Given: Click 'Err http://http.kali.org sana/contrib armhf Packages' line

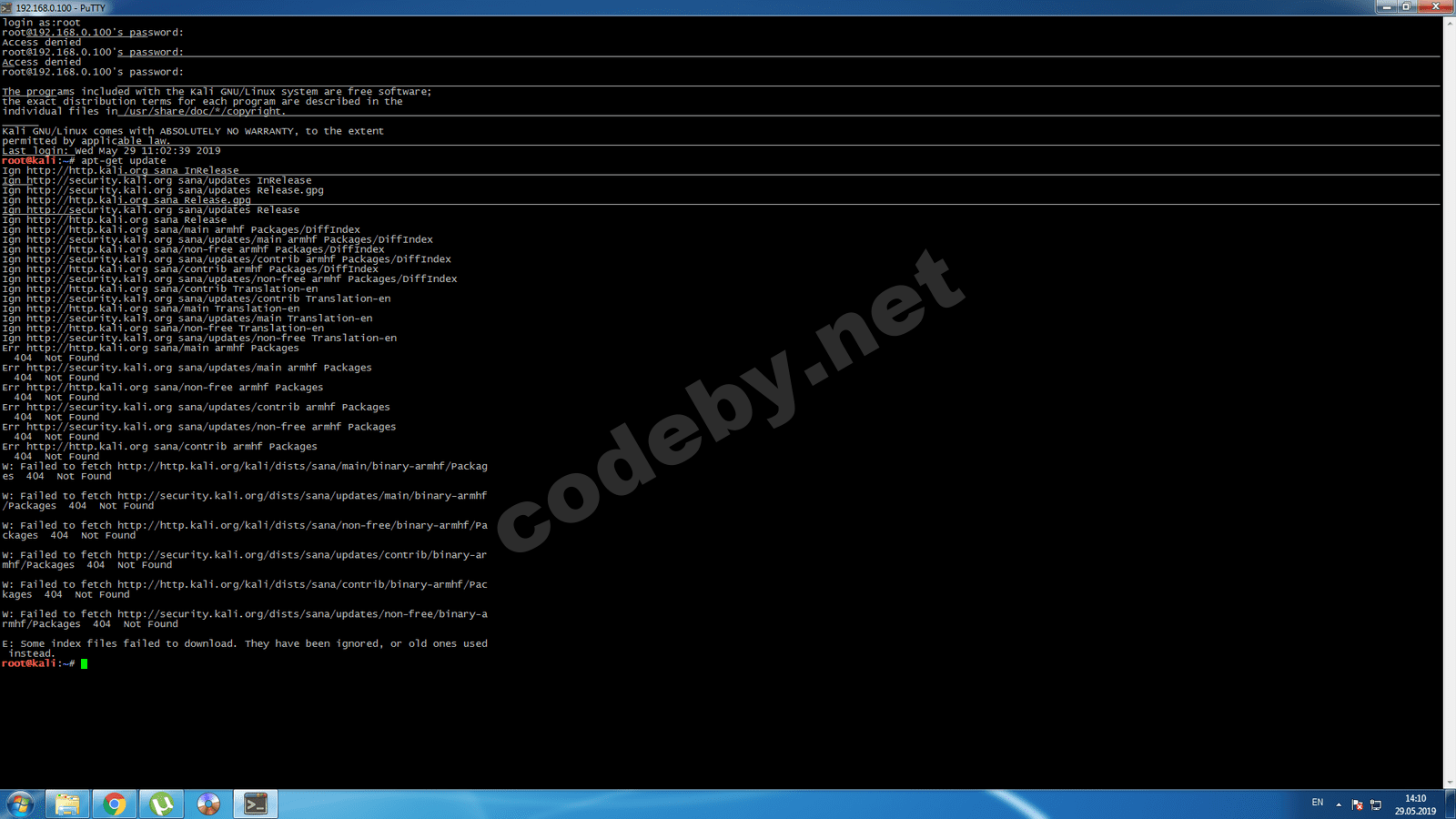Looking at the screenshot, I should 159,447.
